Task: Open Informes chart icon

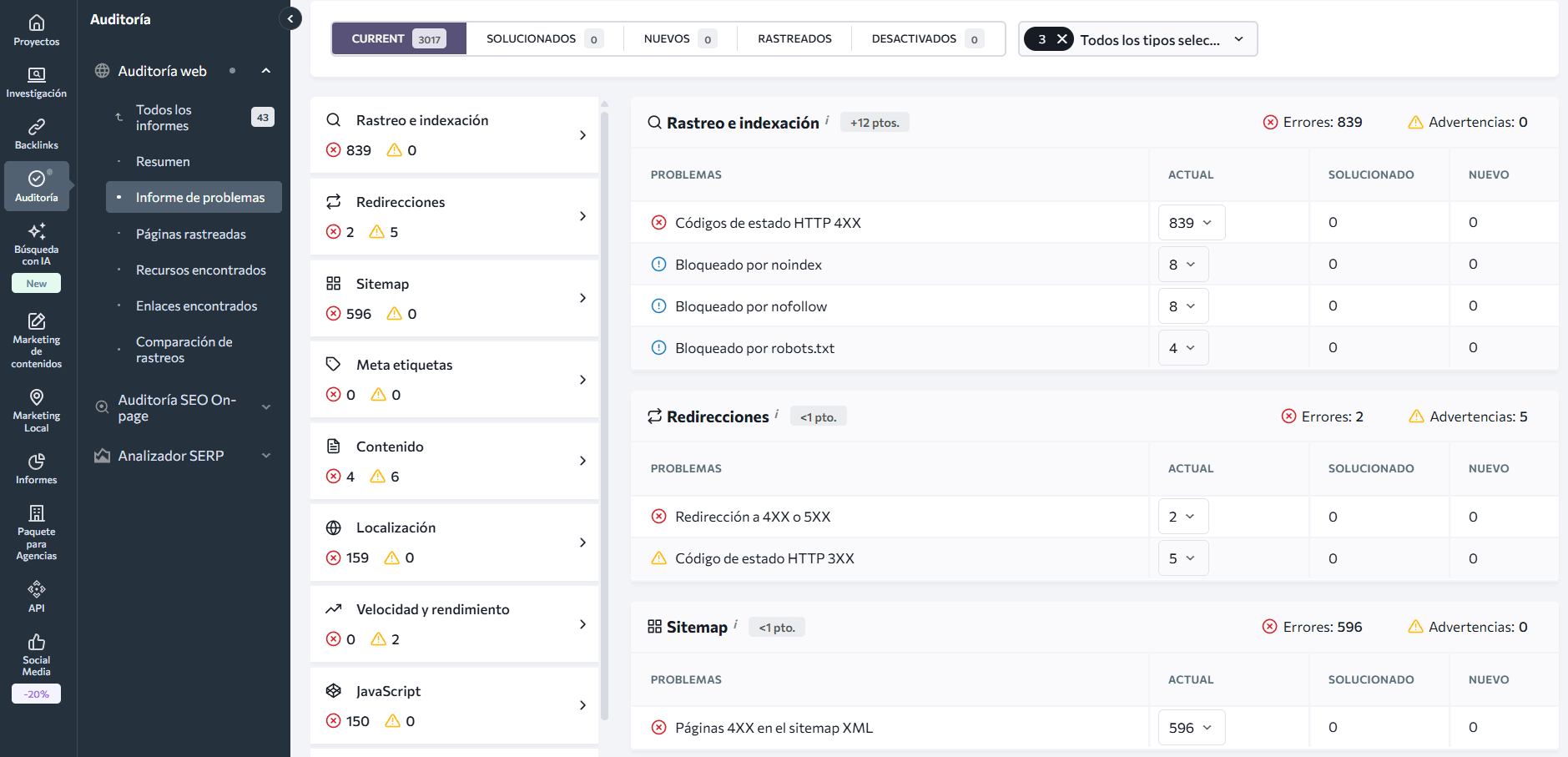Action: (x=37, y=461)
